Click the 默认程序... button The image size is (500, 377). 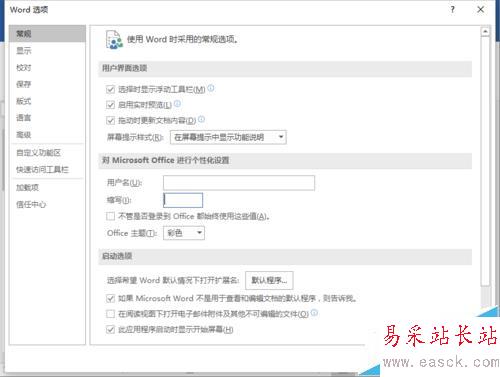pos(269,280)
